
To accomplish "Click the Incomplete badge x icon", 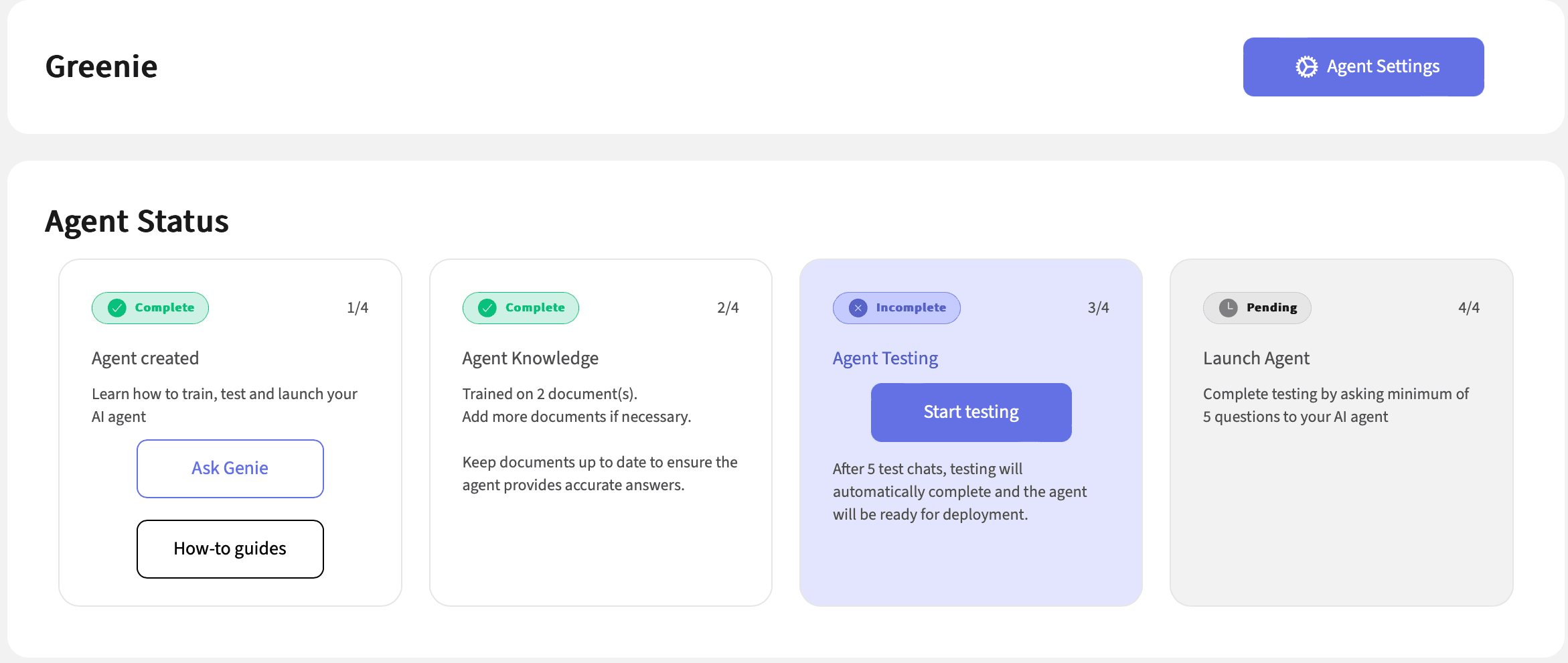I will [x=858, y=308].
